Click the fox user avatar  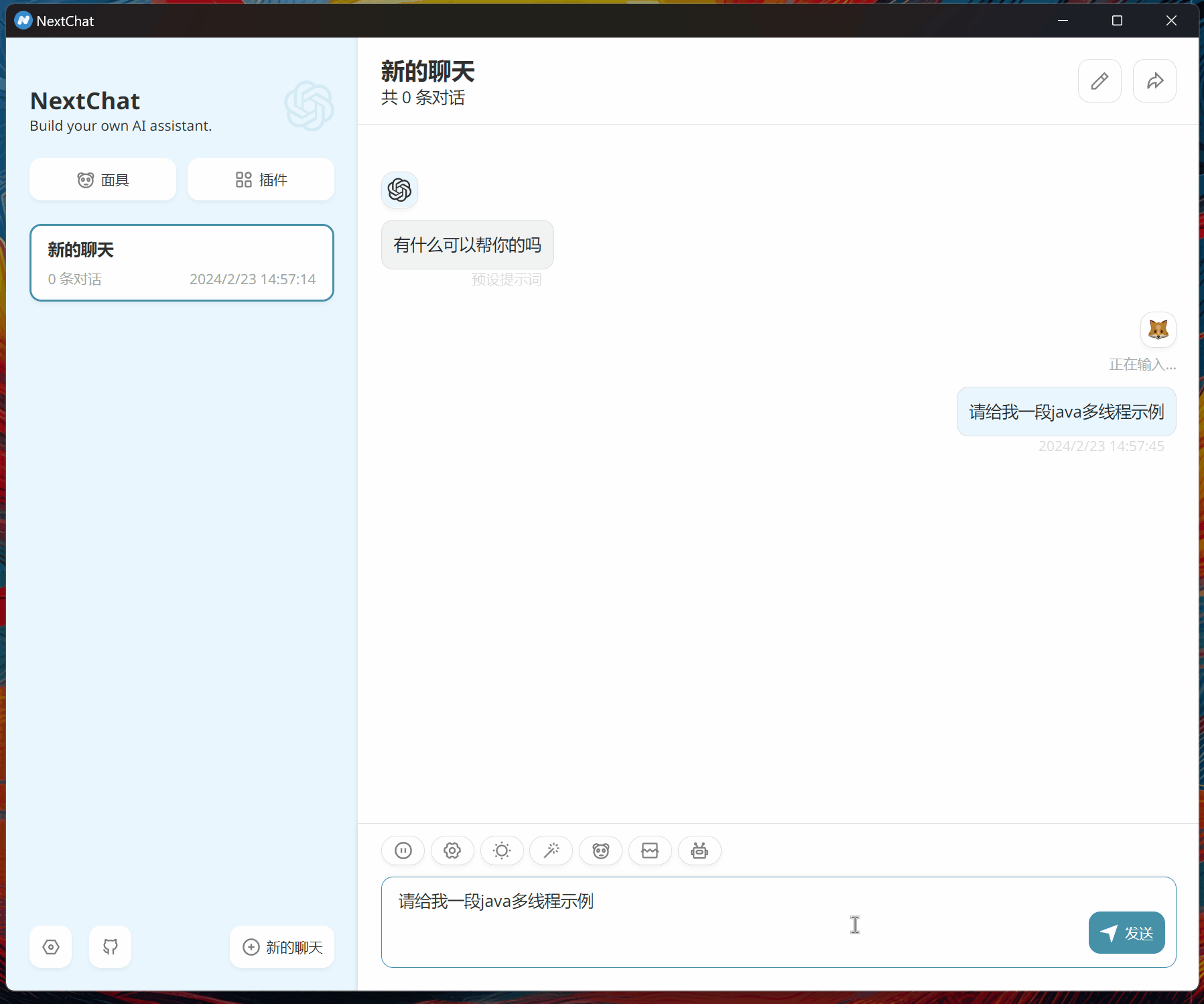pyautogui.click(x=1158, y=330)
